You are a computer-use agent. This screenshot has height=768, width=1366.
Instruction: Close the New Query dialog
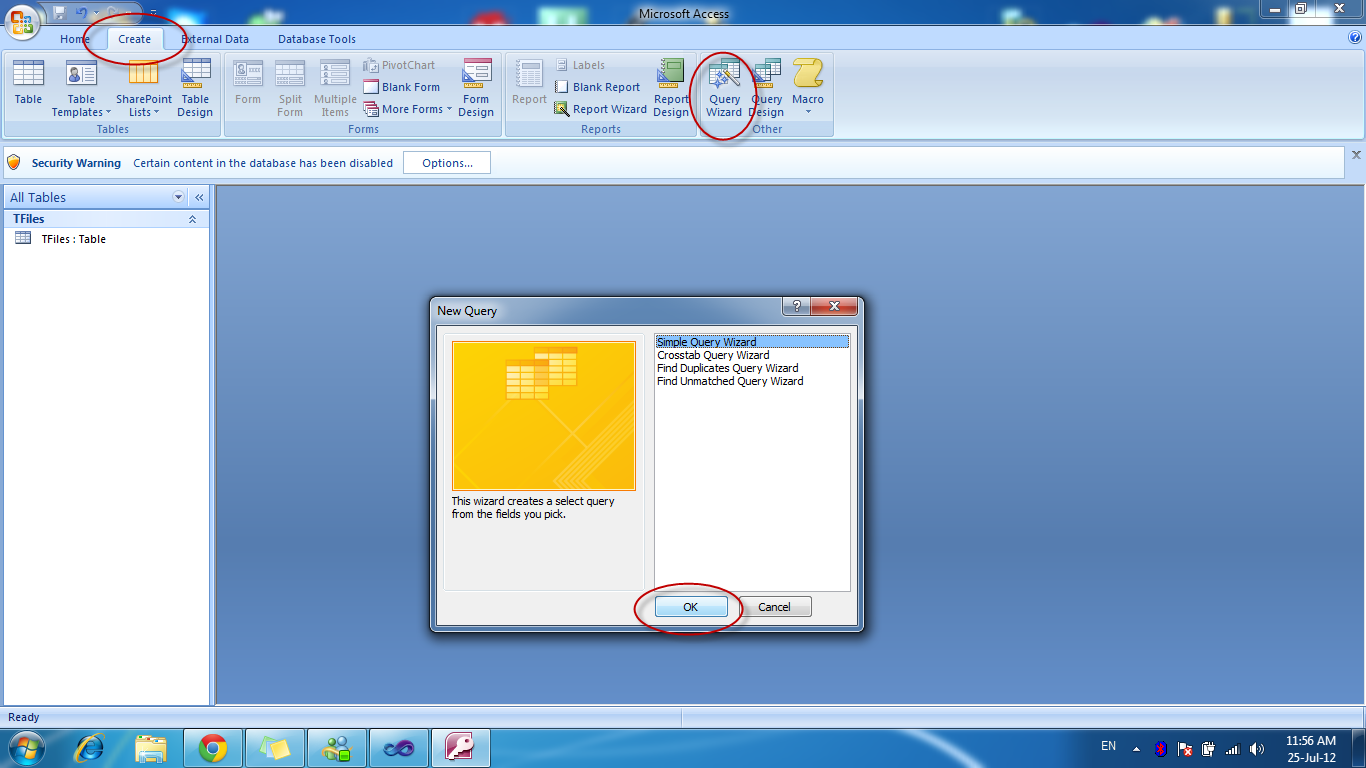click(834, 306)
